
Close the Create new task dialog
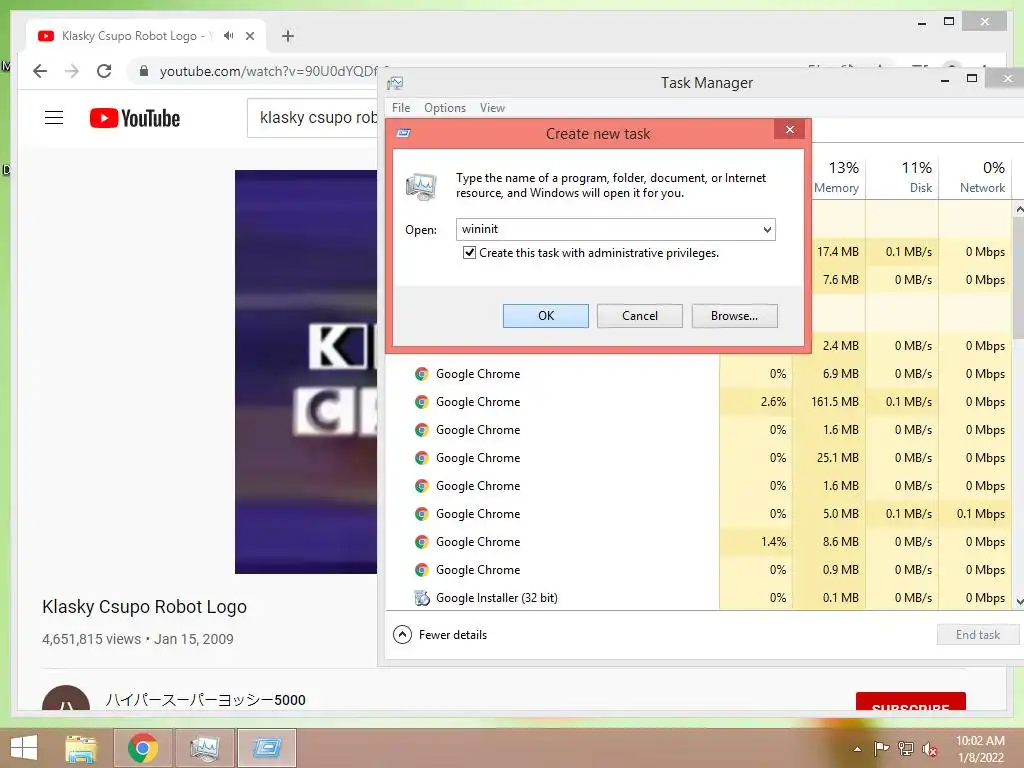coord(790,129)
